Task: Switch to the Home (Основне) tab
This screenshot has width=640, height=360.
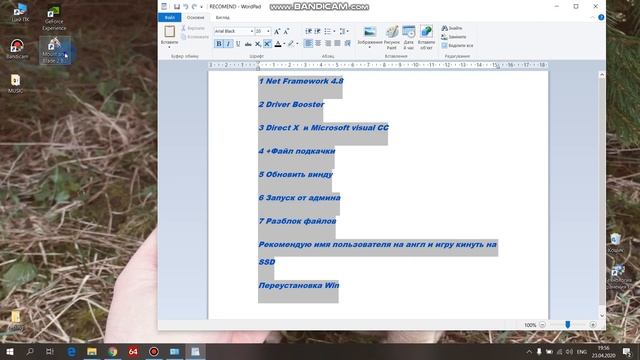Action: pyautogui.click(x=196, y=18)
